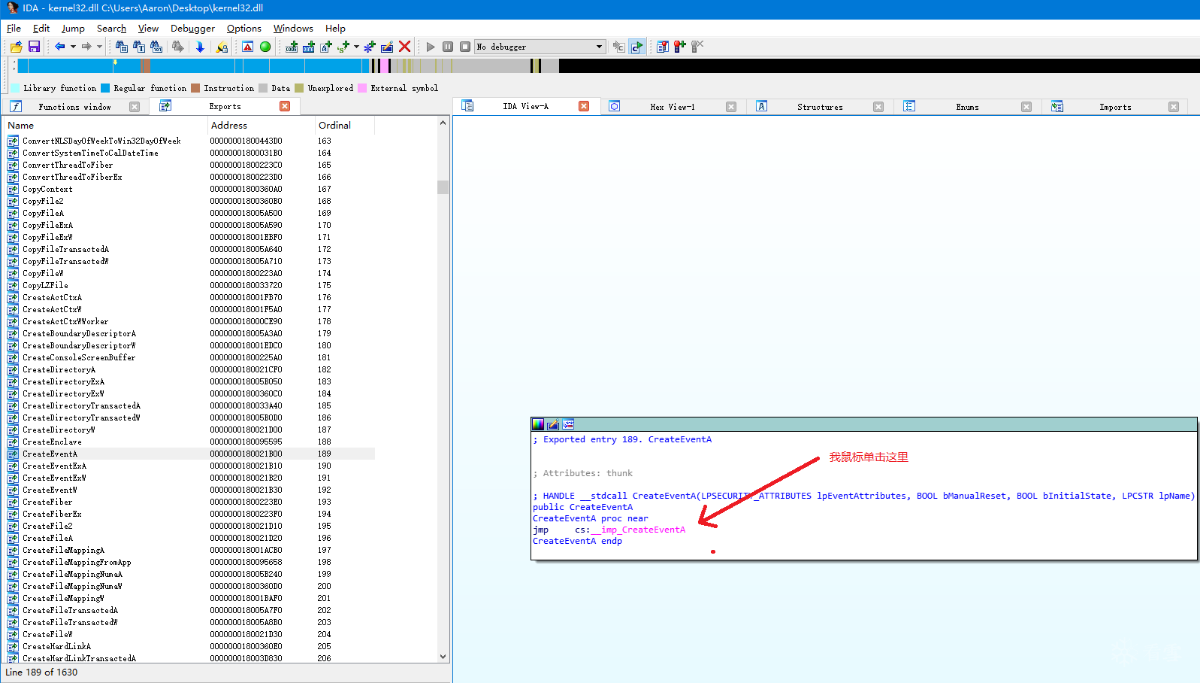The width and height of the screenshot is (1200, 683).
Task: Switch to the Functions window tab
Action: click(x=75, y=106)
